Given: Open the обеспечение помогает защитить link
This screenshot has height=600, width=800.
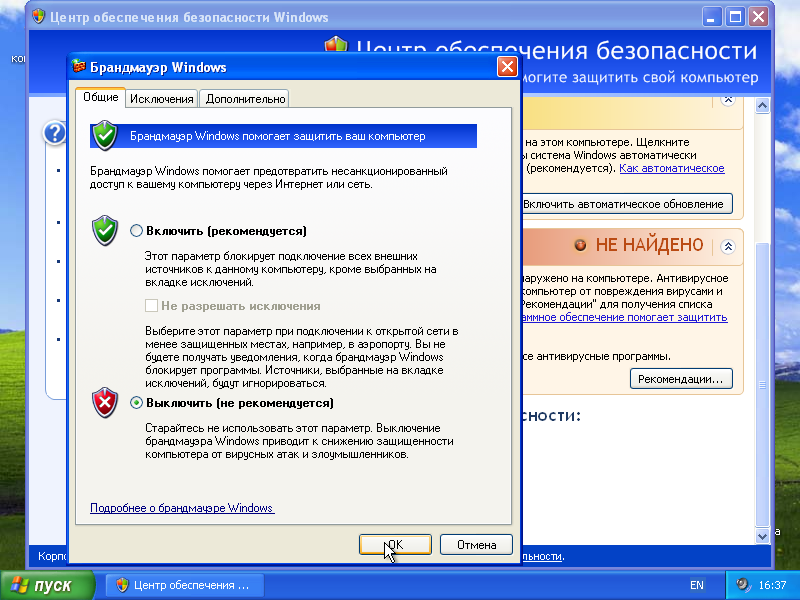Looking at the screenshot, I should 624,317.
